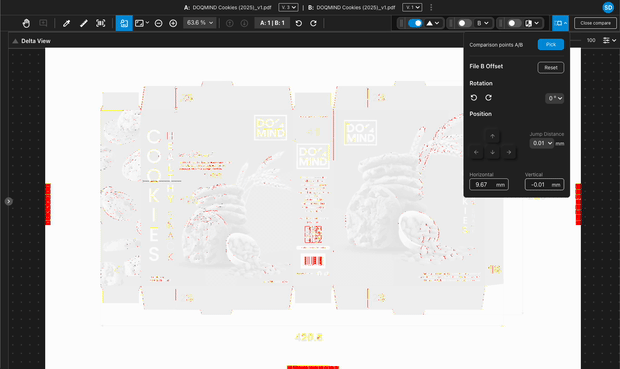Open the 63.6 % zoom level dropdown

200,23
